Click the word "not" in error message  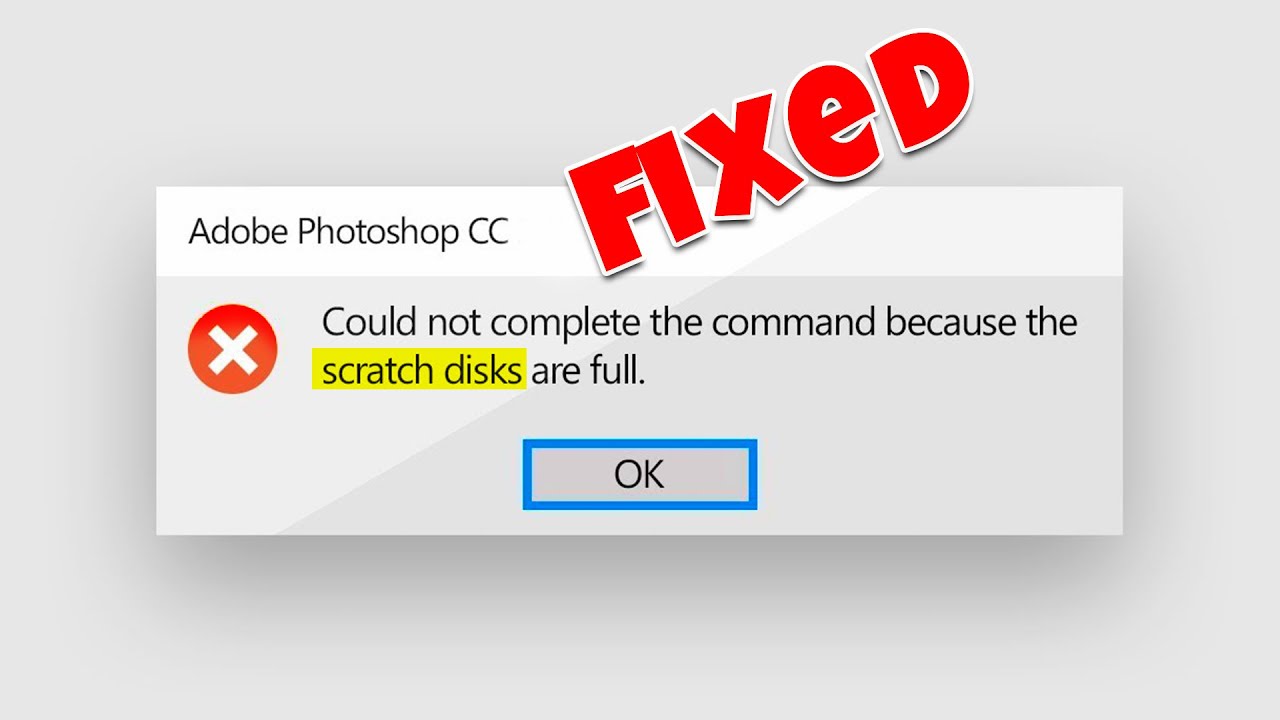(x=450, y=324)
